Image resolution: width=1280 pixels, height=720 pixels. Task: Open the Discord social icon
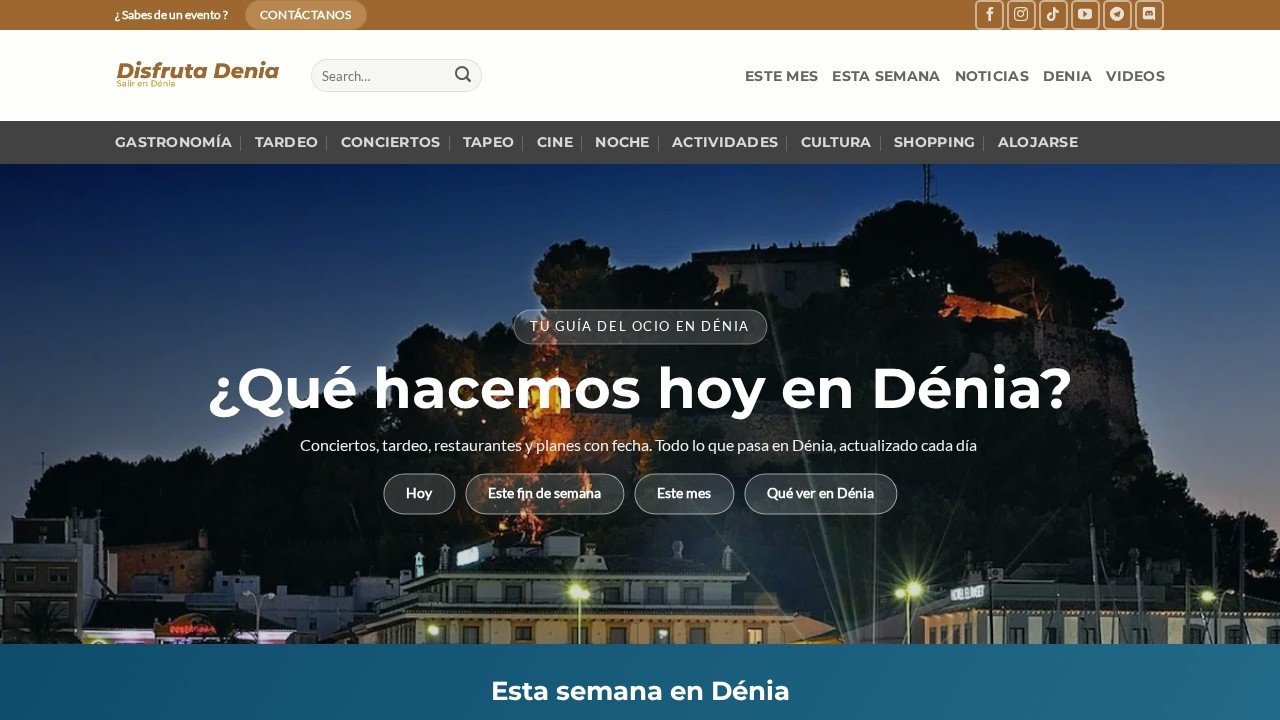(1149, 15)
